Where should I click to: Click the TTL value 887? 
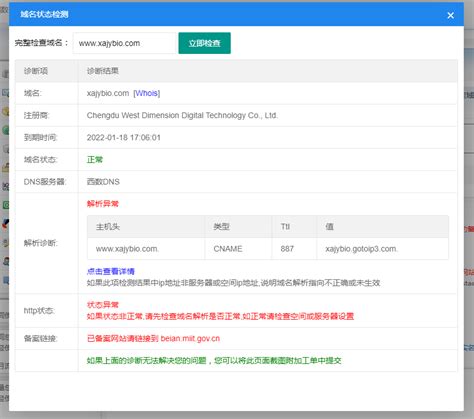point(287,249)
